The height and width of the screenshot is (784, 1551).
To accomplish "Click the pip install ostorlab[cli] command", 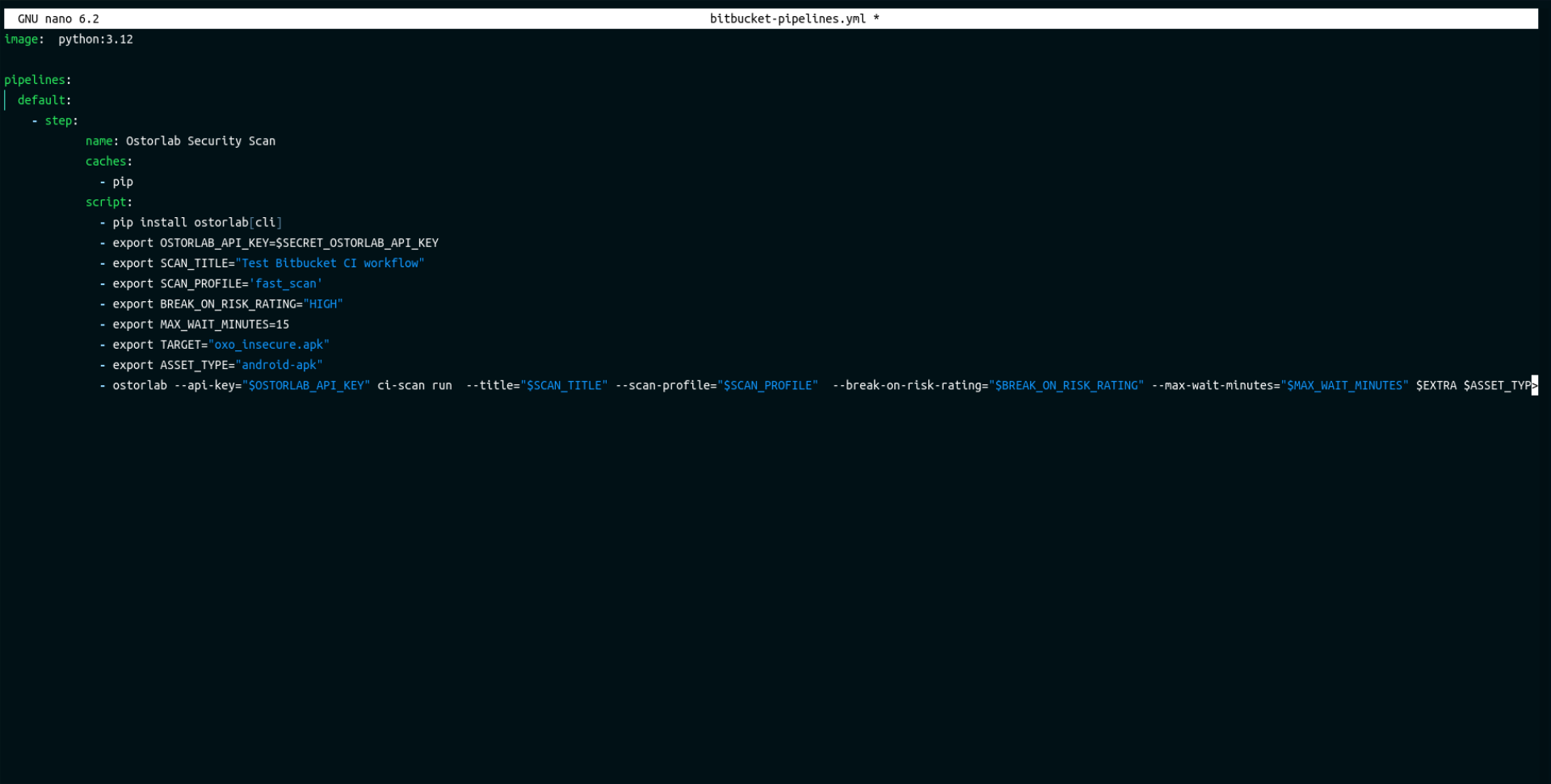I will (x=197, y=223).
